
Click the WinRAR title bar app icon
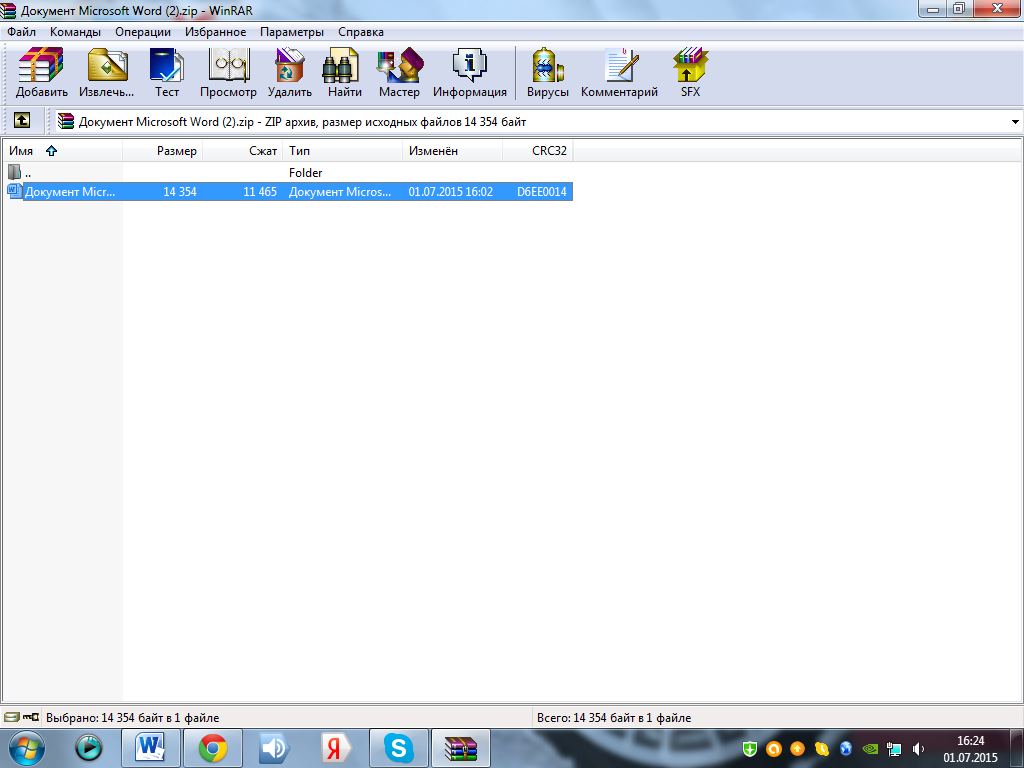(8, 10)
